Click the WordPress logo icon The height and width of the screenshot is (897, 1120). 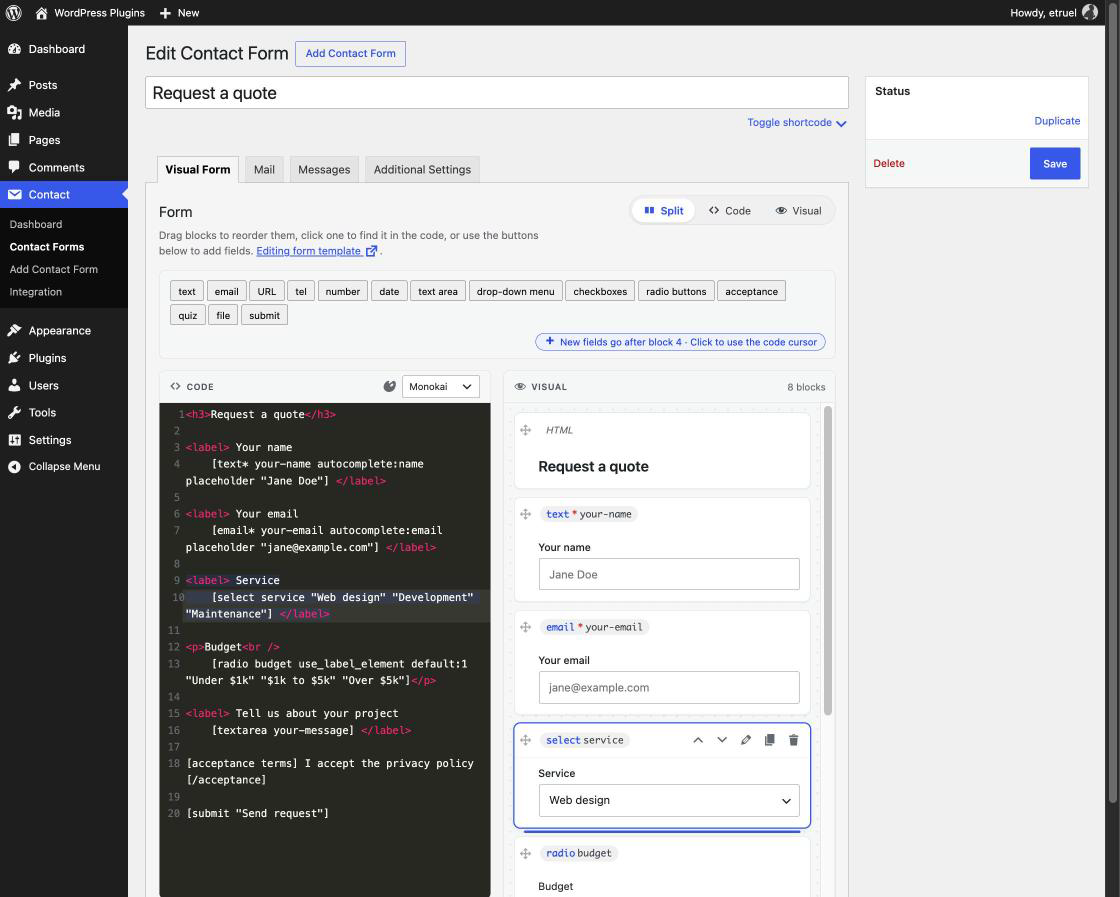(13, 13)
